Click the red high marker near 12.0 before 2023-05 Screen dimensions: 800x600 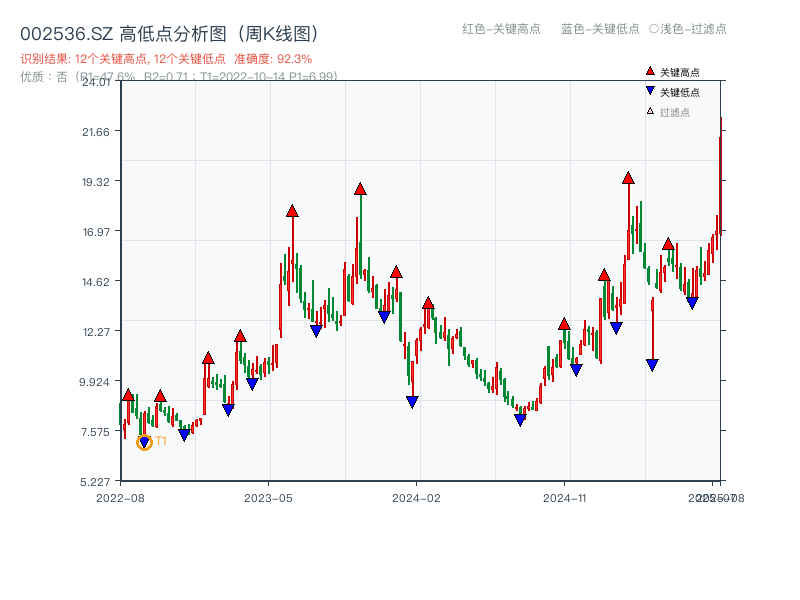tap(240, 336)
